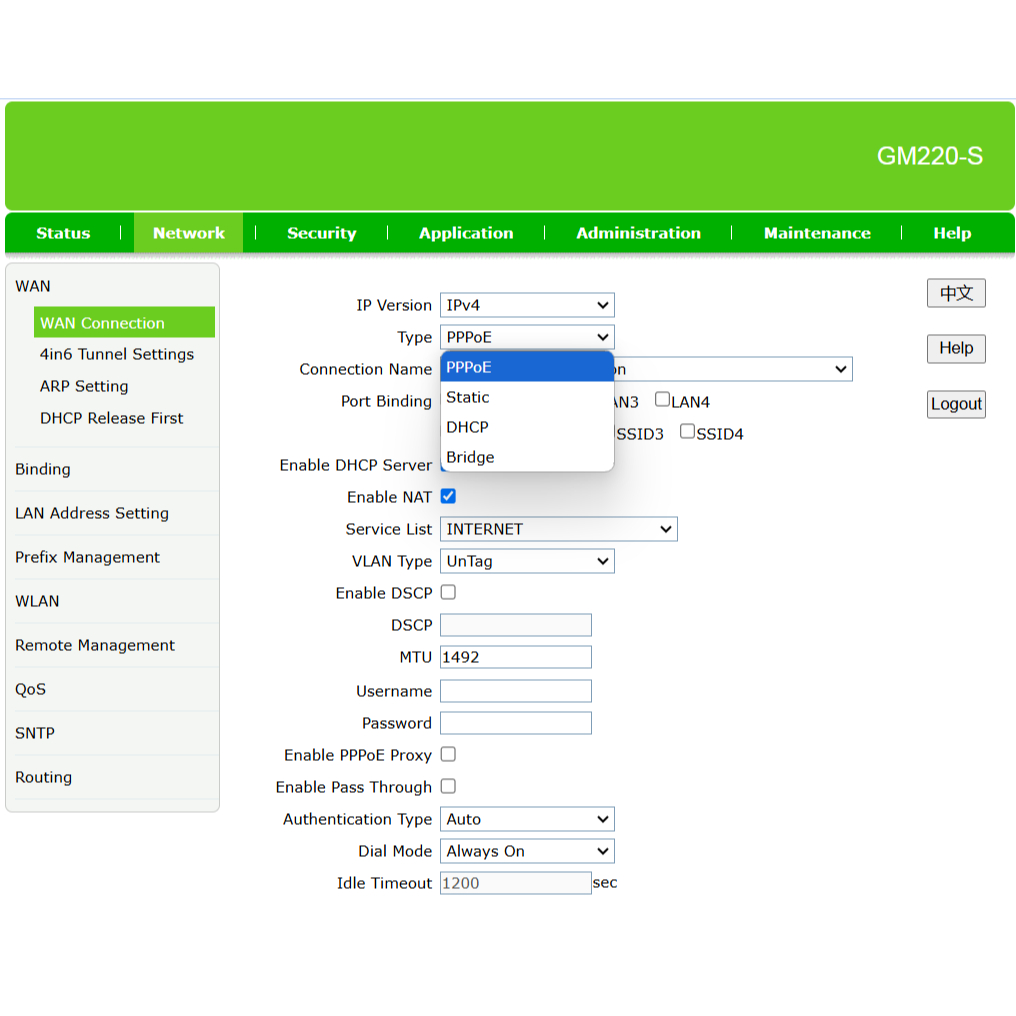Expand the Dial Mode dropdown
This screenshot has width=1016, height=1016.
pos(527,851)
